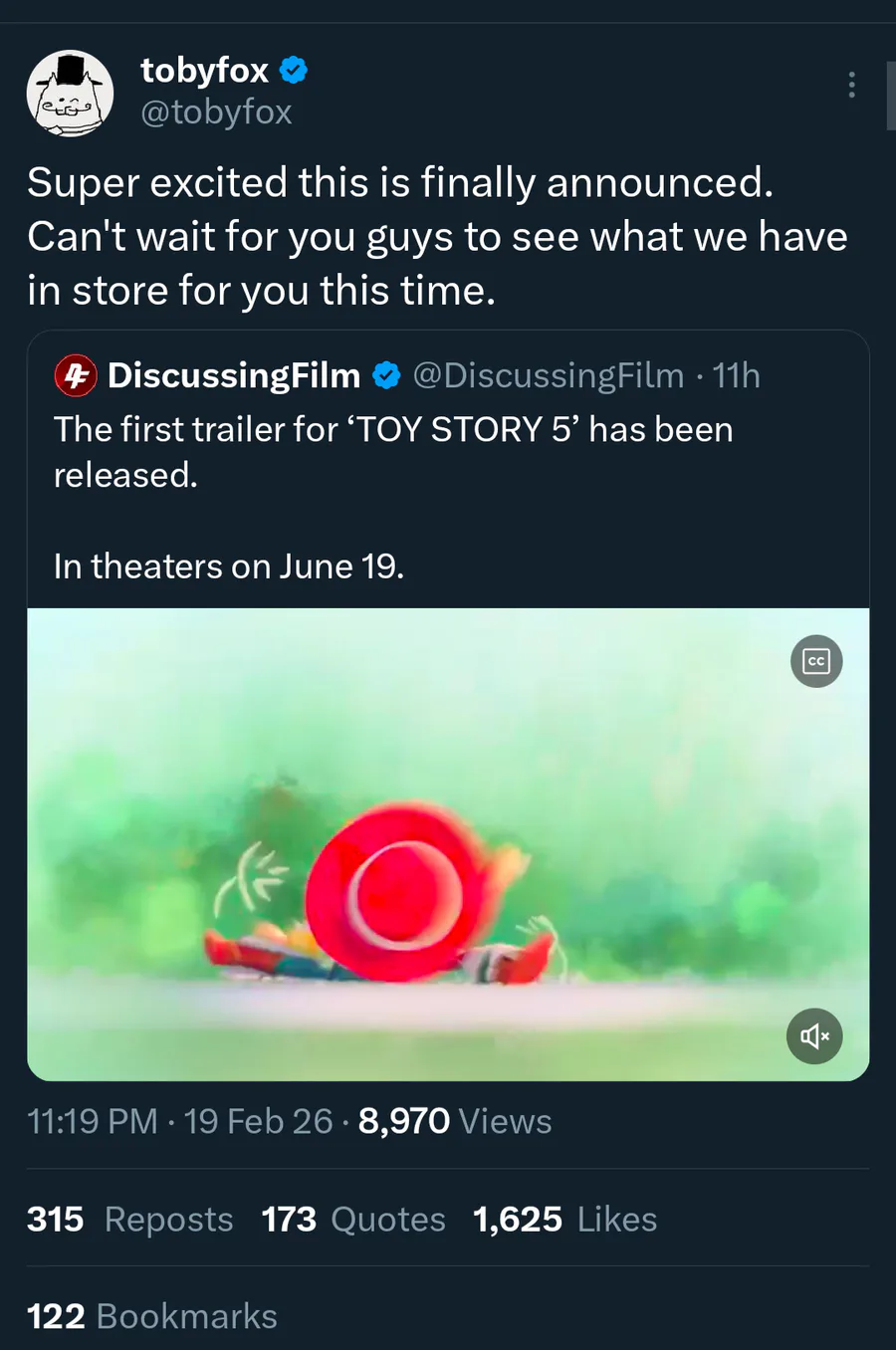Open the DiscussingFilm account name

(234, 375)
